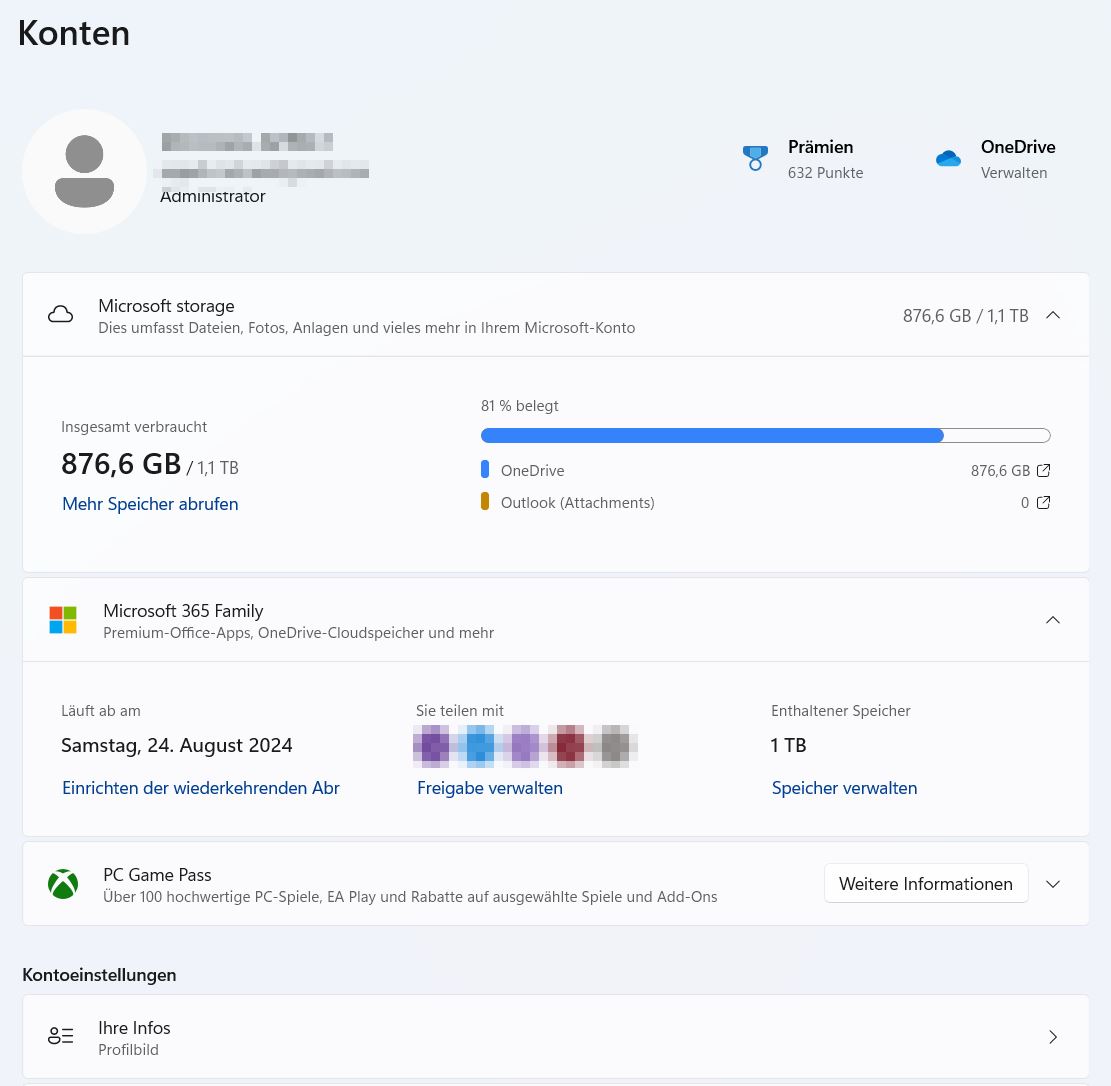Open Einrichten der wiederkehrenden Abr link
Viewport: 1111px width, 1086px height.
click(x=201, y=788)
